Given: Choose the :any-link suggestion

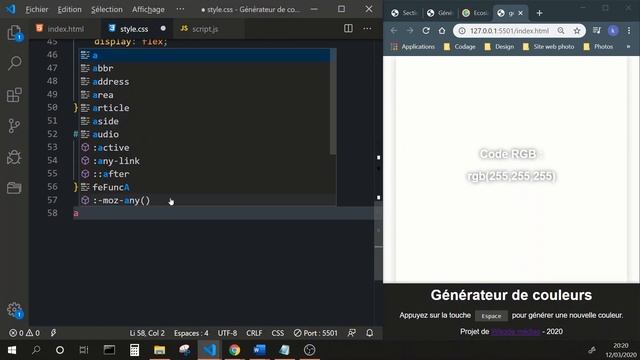Looking at the screenshot, I should click(207, 161).
